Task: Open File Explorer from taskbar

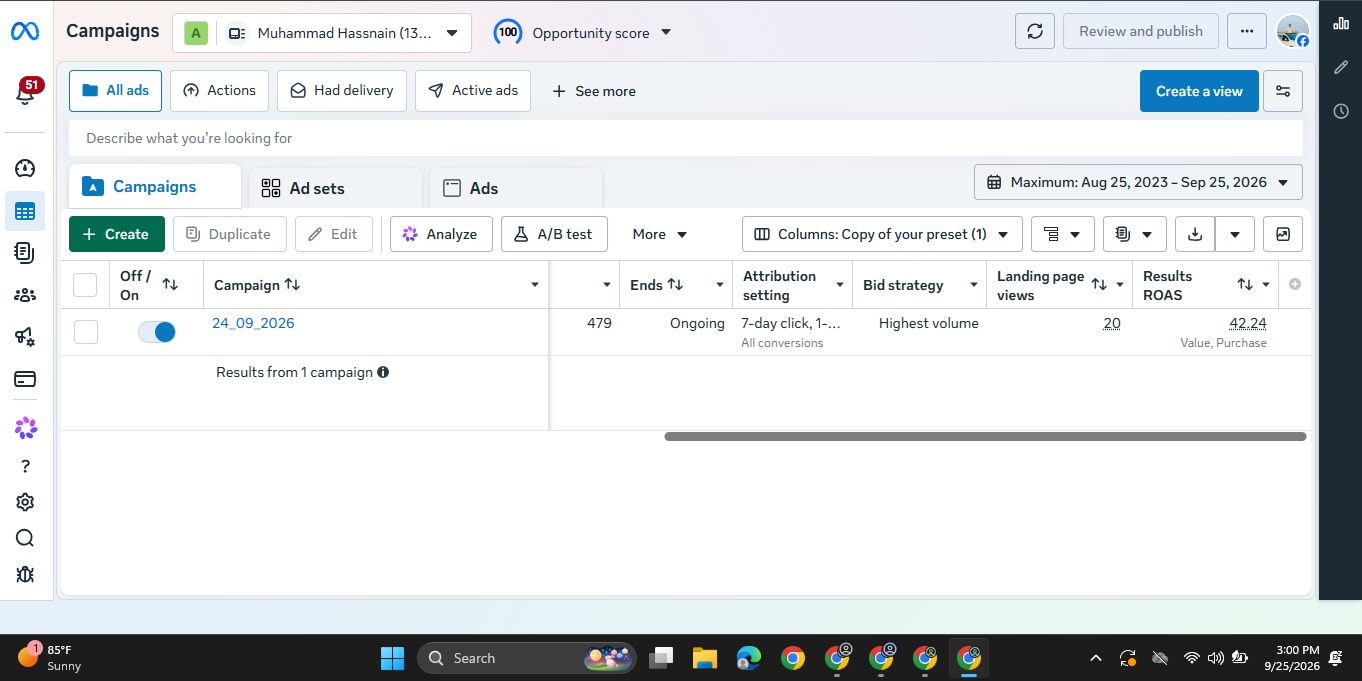Action: 705,658
